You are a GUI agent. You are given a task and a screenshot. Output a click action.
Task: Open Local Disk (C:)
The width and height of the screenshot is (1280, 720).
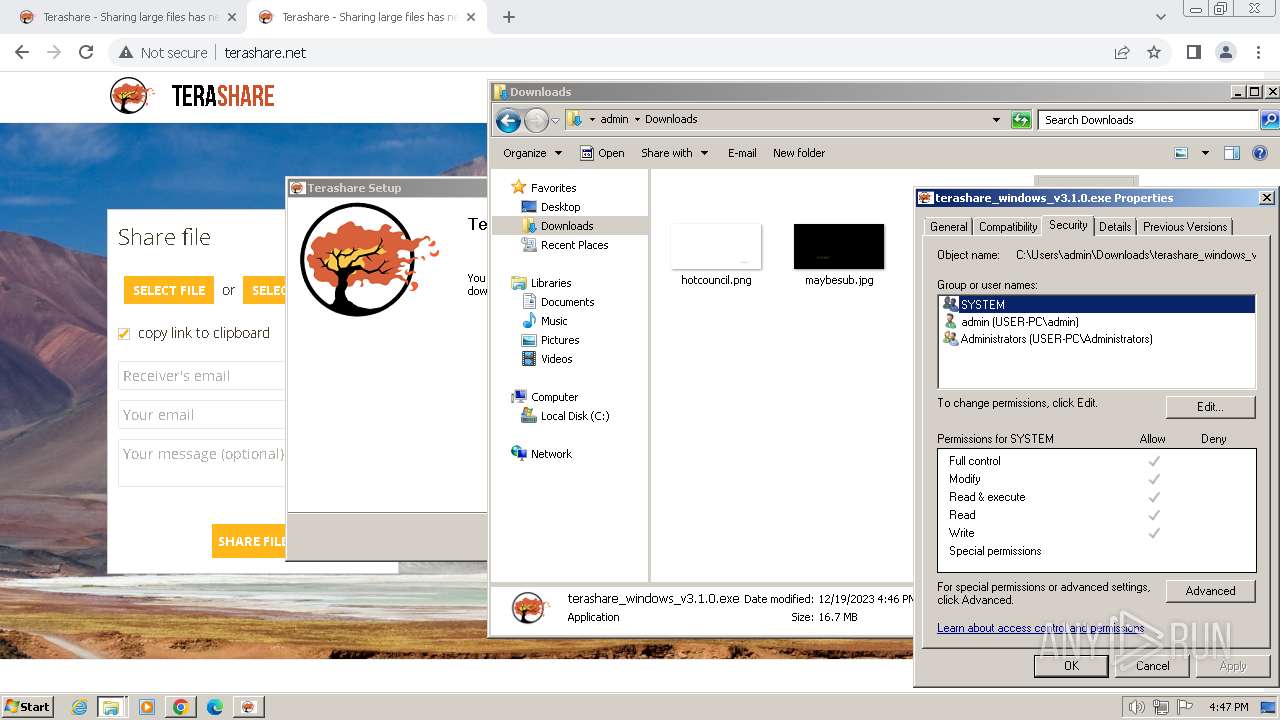pyautogui.click(x=575, y=416)
